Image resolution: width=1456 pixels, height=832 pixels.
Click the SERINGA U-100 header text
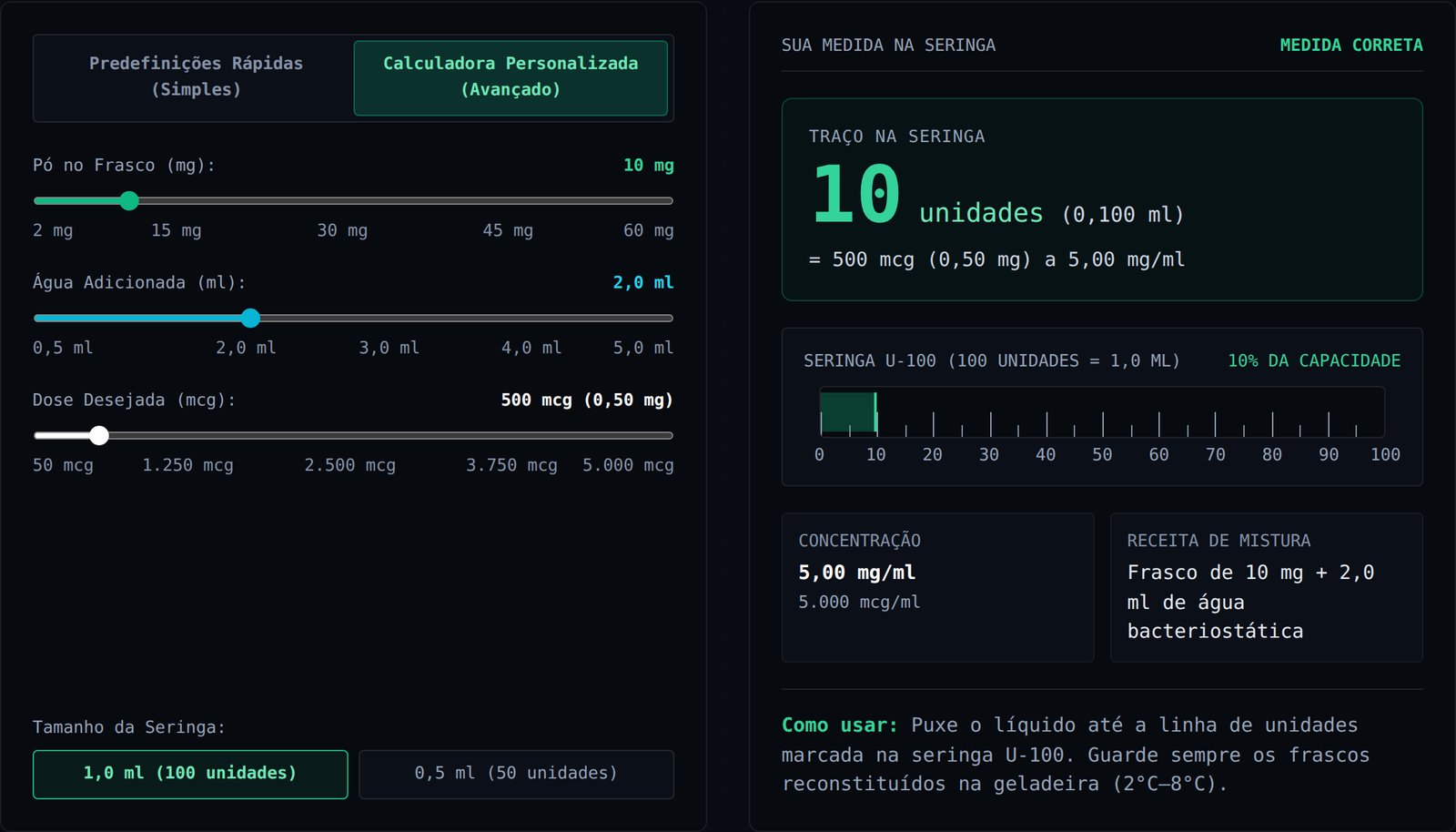pyautogui.click(x=992, y=360)
